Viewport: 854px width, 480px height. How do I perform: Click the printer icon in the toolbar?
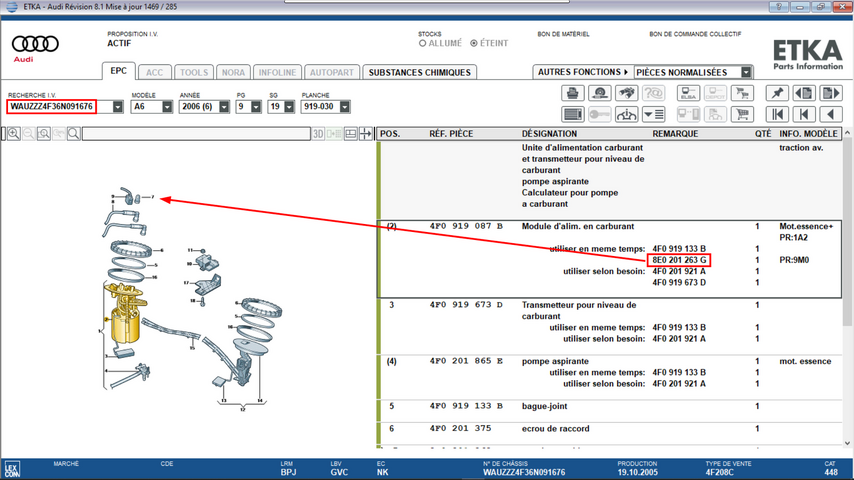click(x=572, y=93)
